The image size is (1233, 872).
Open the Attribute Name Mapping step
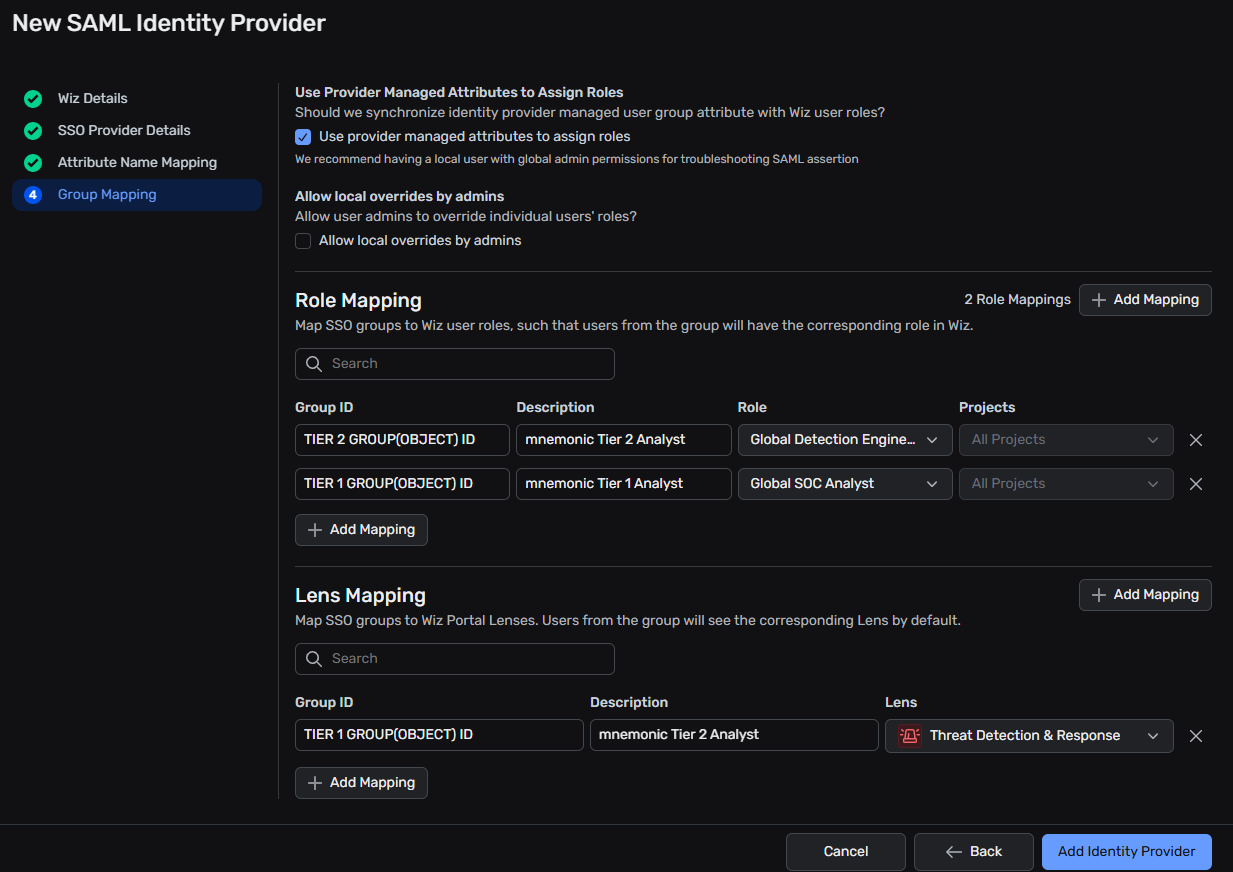[137, 163]
